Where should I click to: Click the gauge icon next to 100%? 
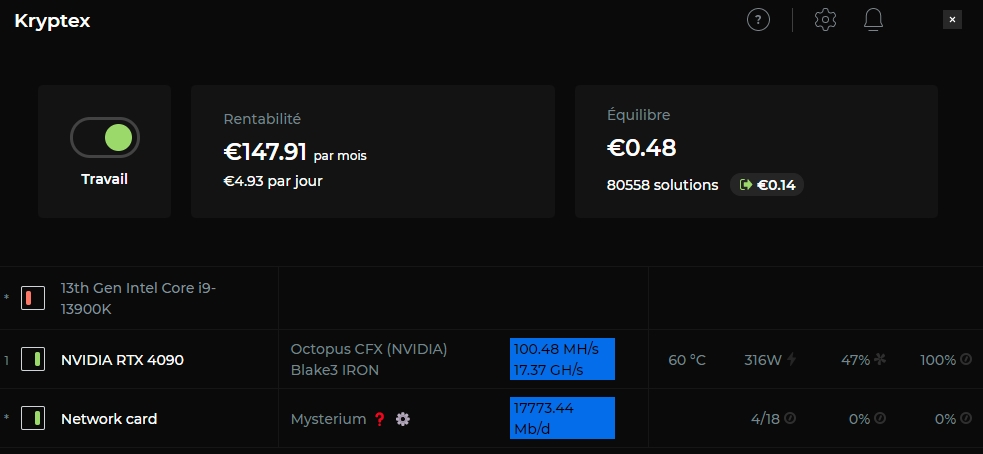[x=966, y=359]
